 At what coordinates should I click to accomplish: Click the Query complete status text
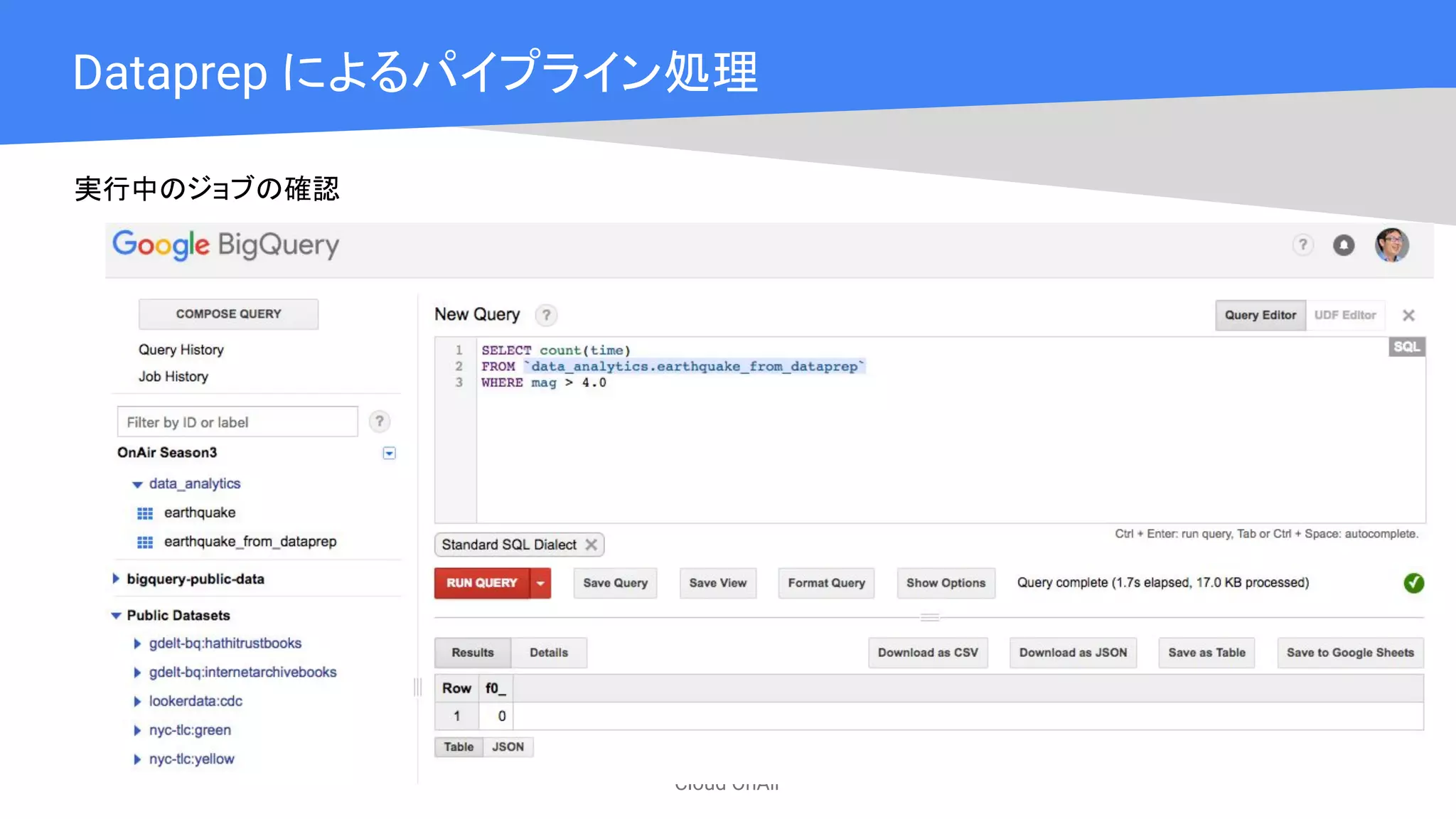[x=1162, y=583]
